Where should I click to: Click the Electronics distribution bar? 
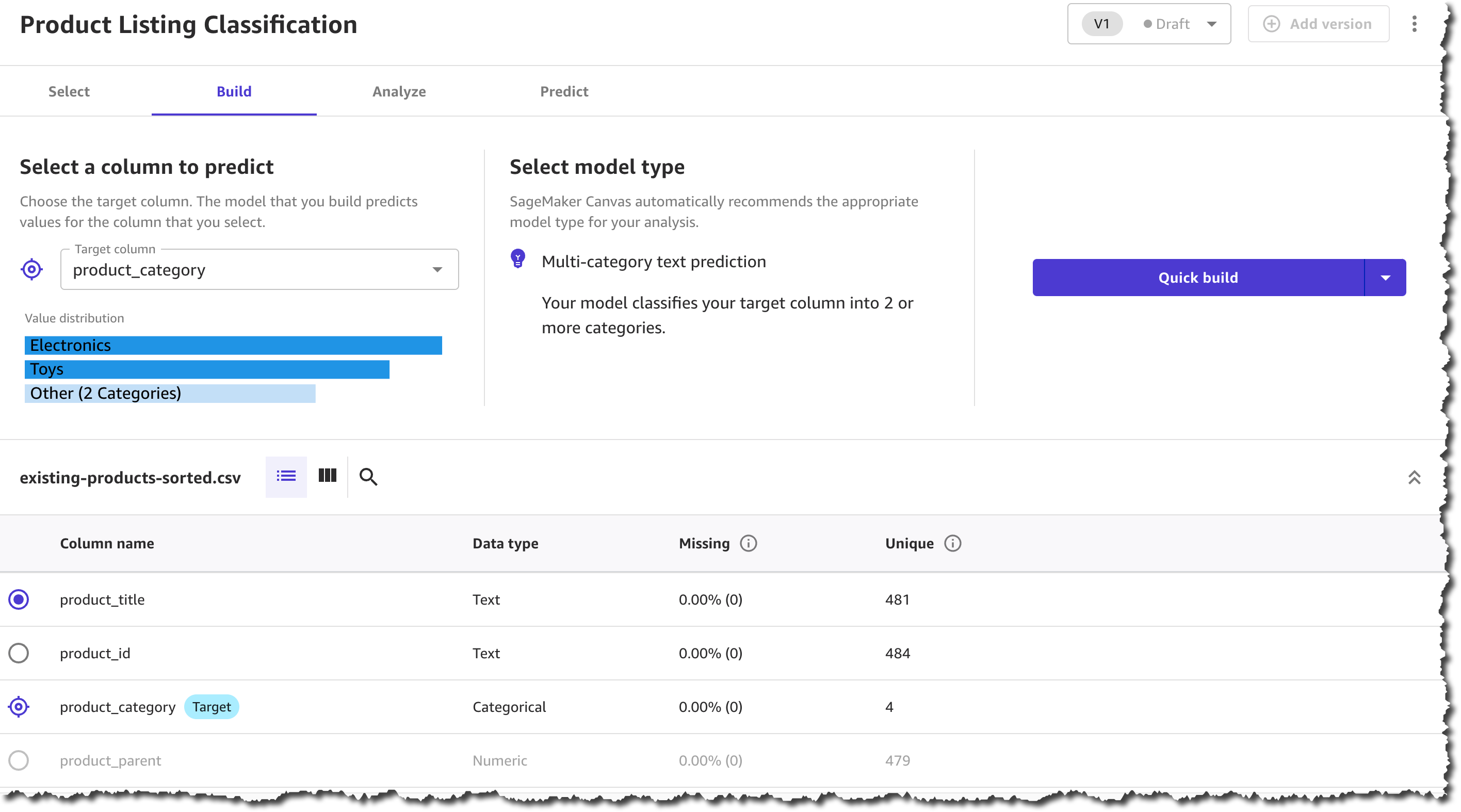pyautogui.click(x=233, y=345)
